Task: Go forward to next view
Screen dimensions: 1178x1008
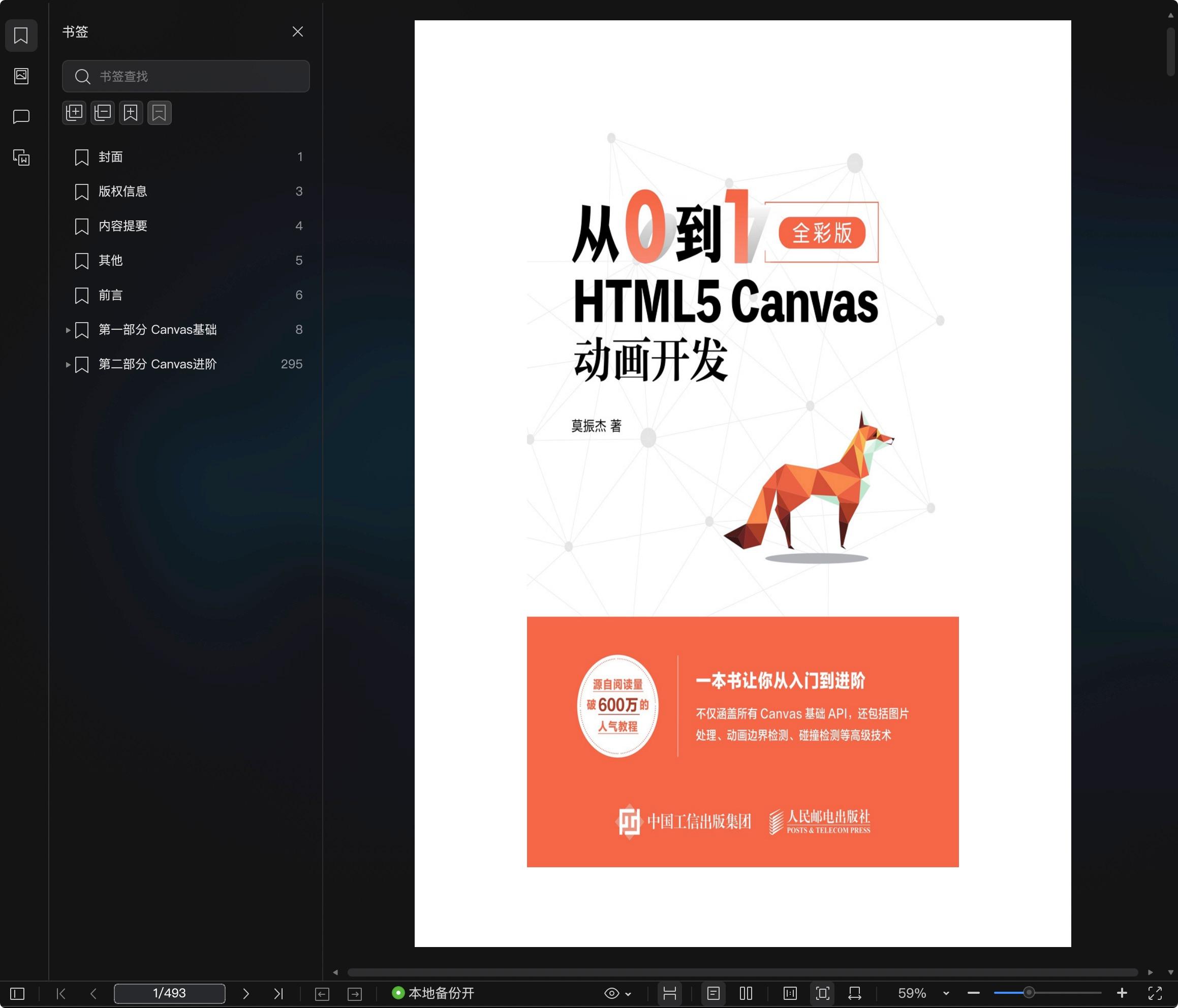Action: pos(355,994)
